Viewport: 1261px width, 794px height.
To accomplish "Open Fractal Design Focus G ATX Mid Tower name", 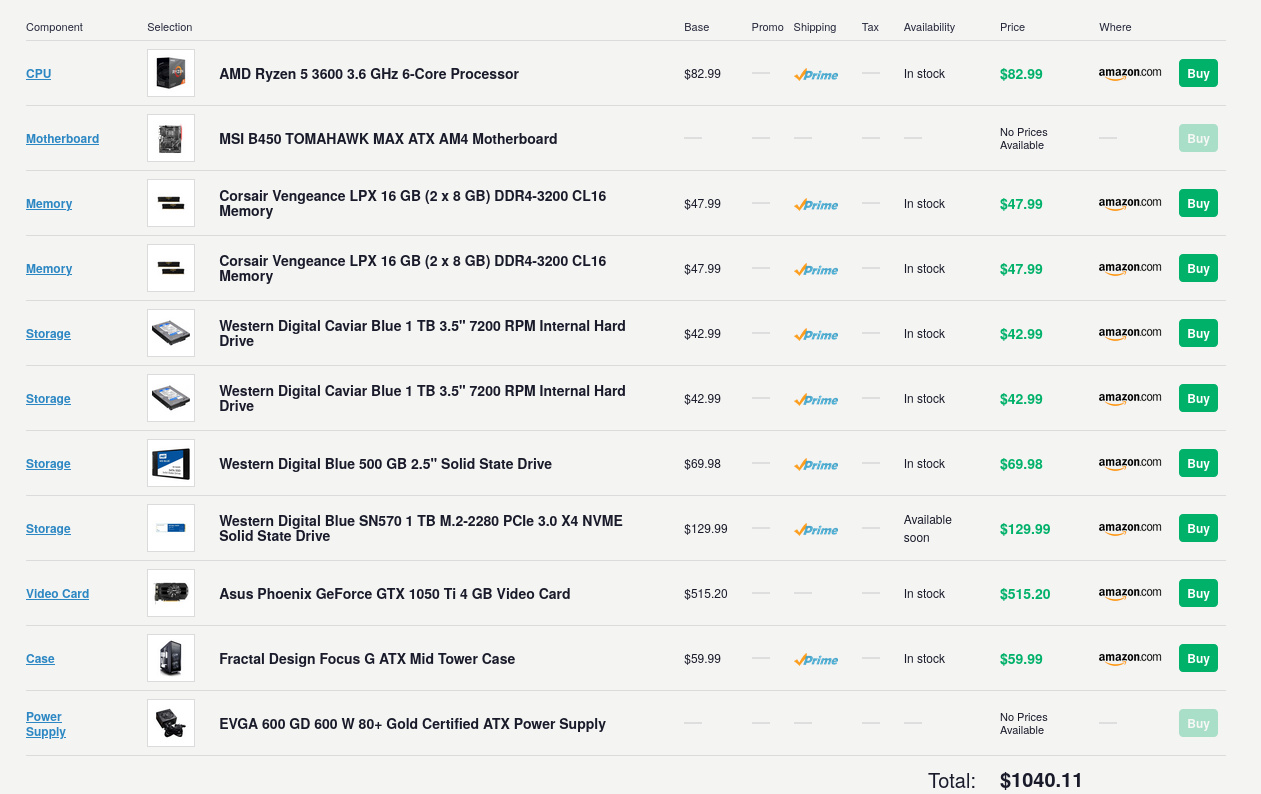I will (x=367, y=659).
